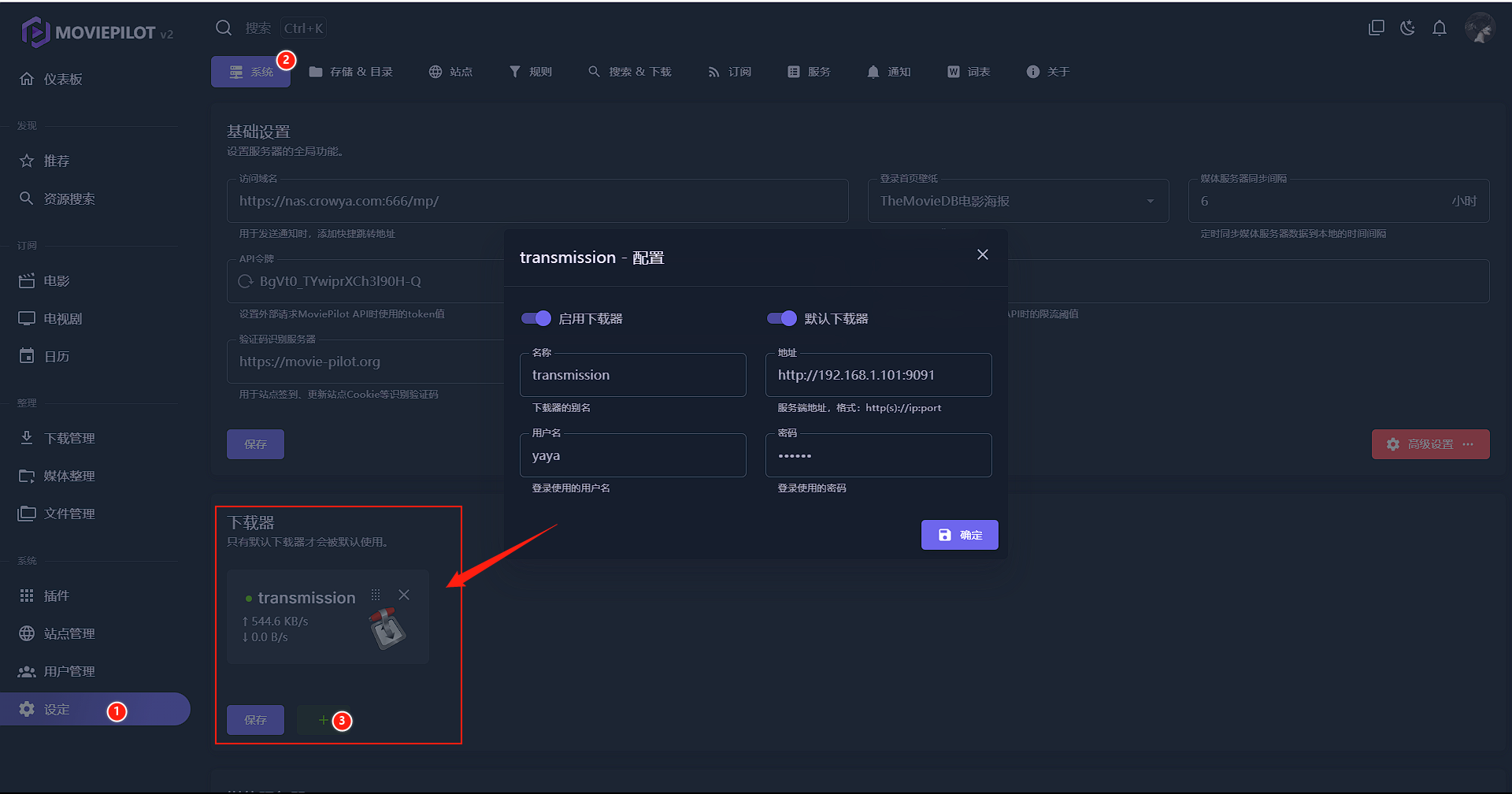Open the 高级设置 button

point(1430,444)
